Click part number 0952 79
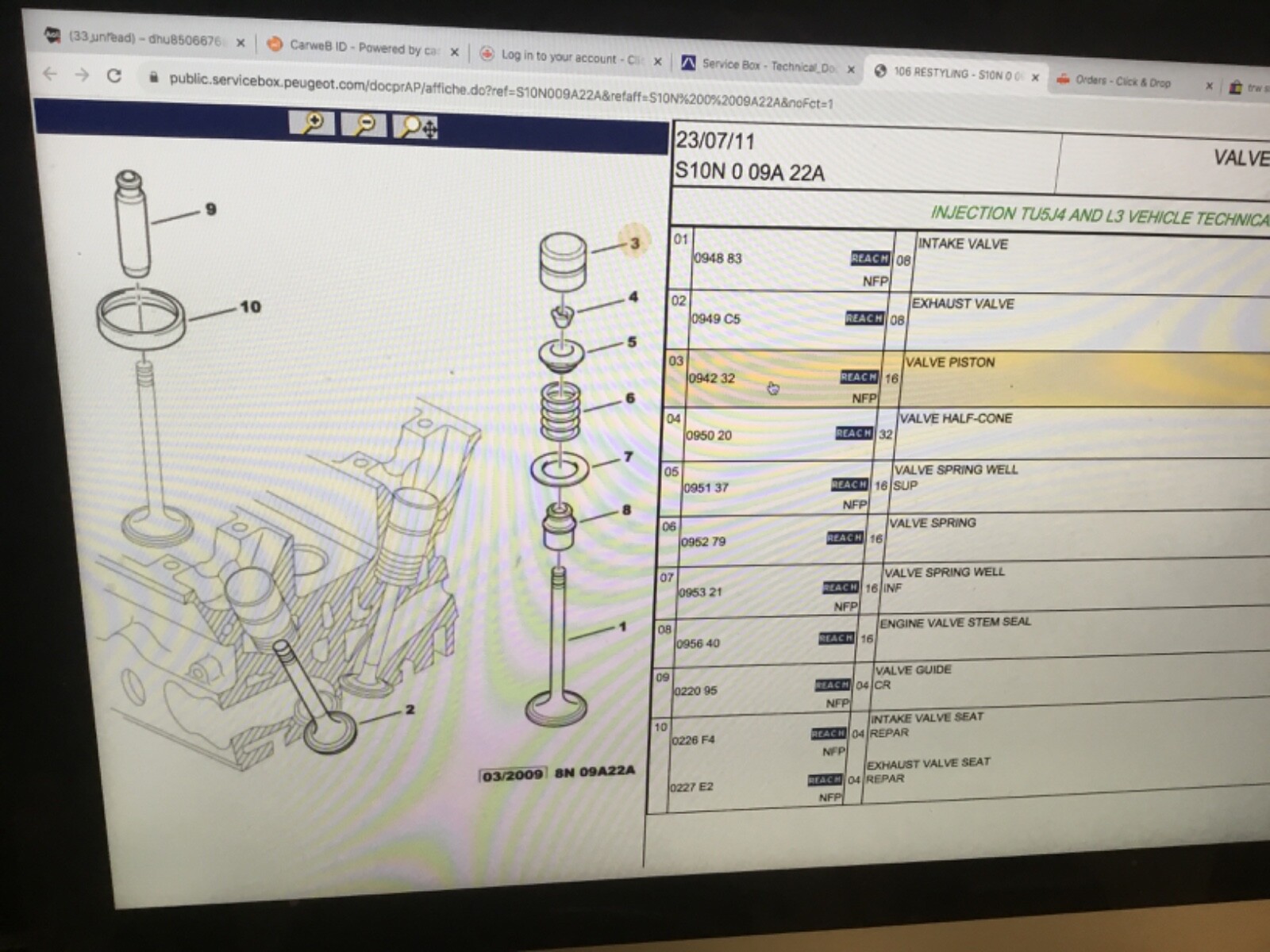1270x952 pixels. pyautogui.click(x=702, y=542)
